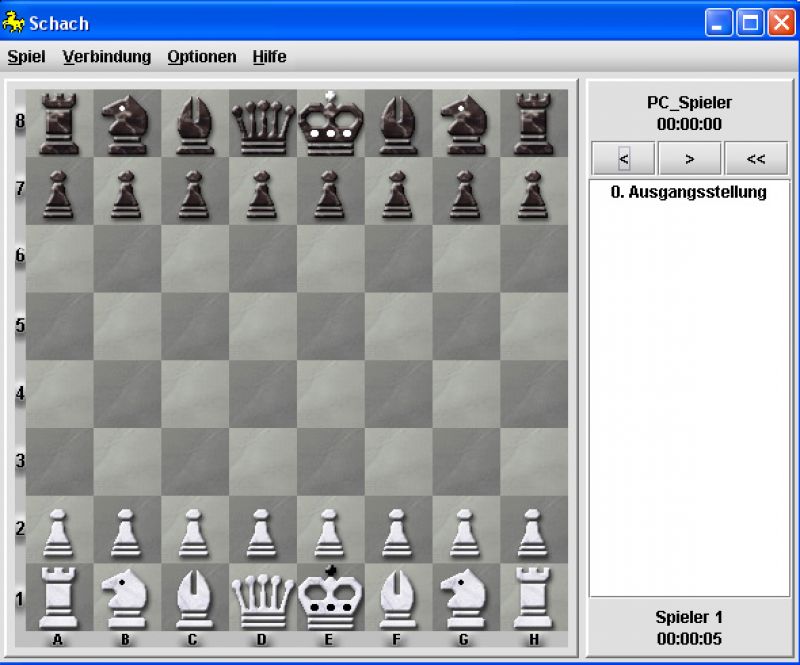800x665 pixels.
Task: Pick the black pawn on H7
Action: point(533,194)
